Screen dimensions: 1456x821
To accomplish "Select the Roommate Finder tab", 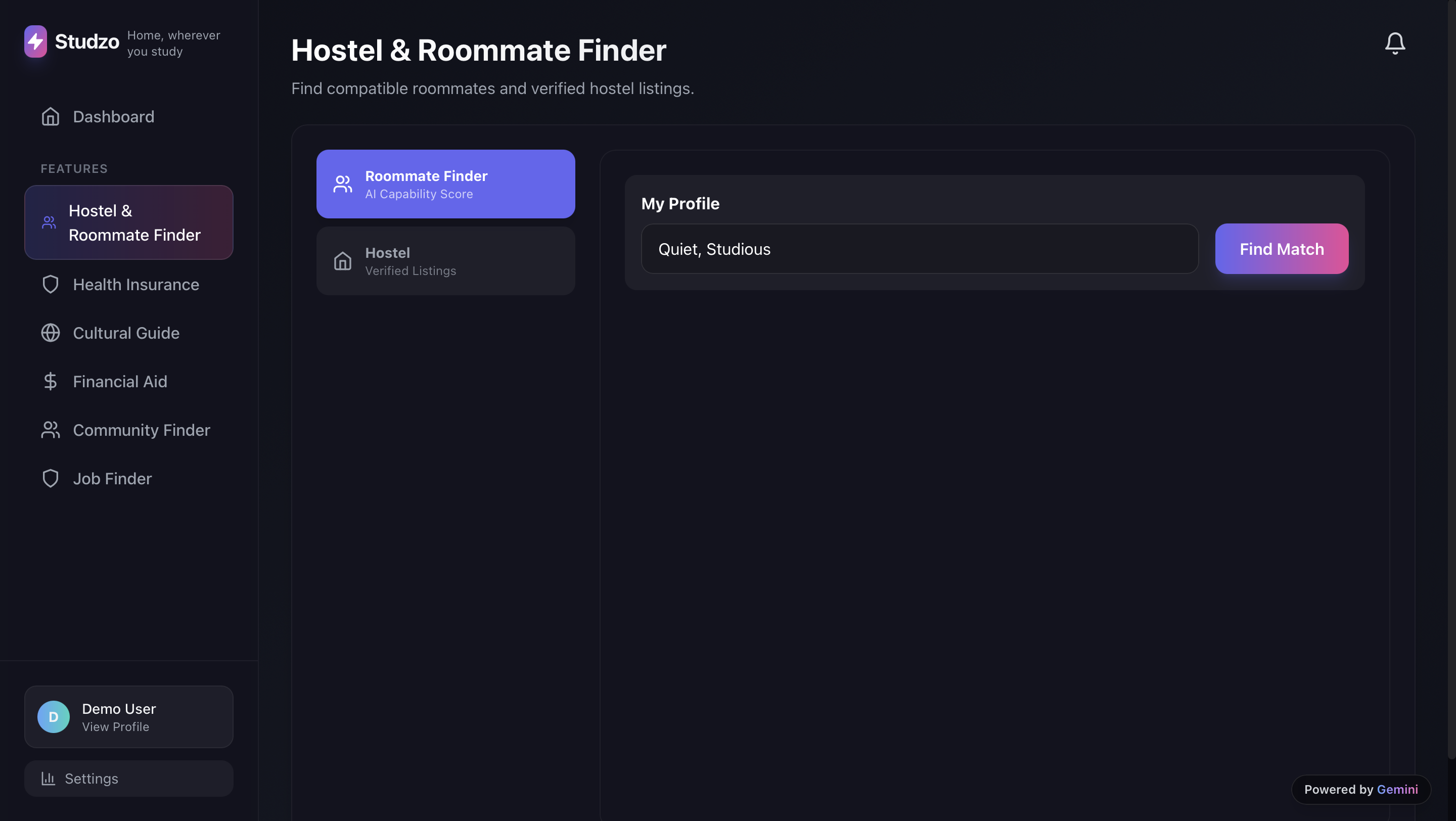I will tap(445, 184).
